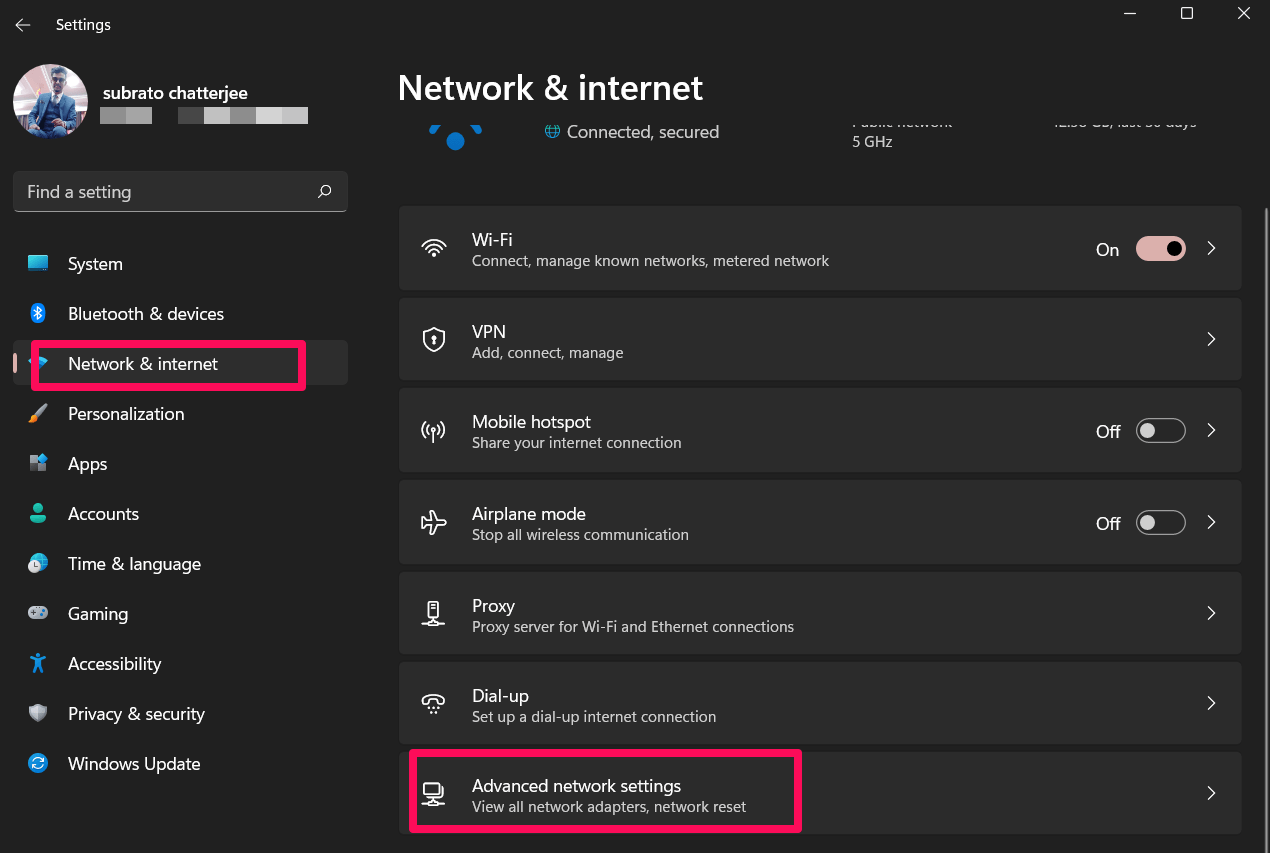Image resolution: width=1270 pixels, height=853 pixels.
Task: Open the user profile picture
Action: click(x=50, y=101)
